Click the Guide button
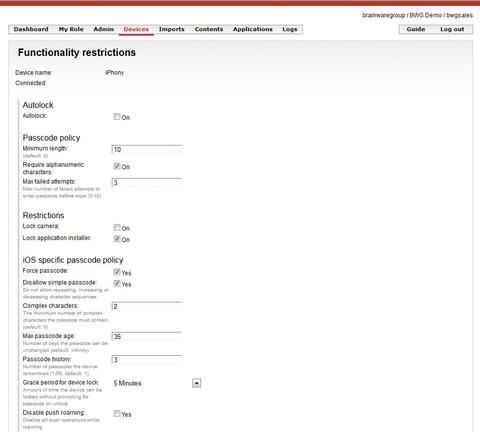Viewport: 480px width, 432px height. coord(416,29)
